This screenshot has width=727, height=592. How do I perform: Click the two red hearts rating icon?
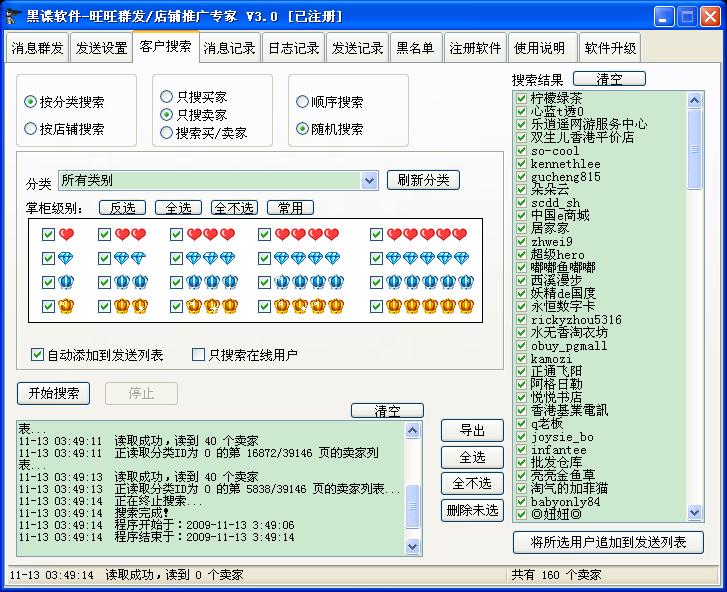(x=130, y=234)
